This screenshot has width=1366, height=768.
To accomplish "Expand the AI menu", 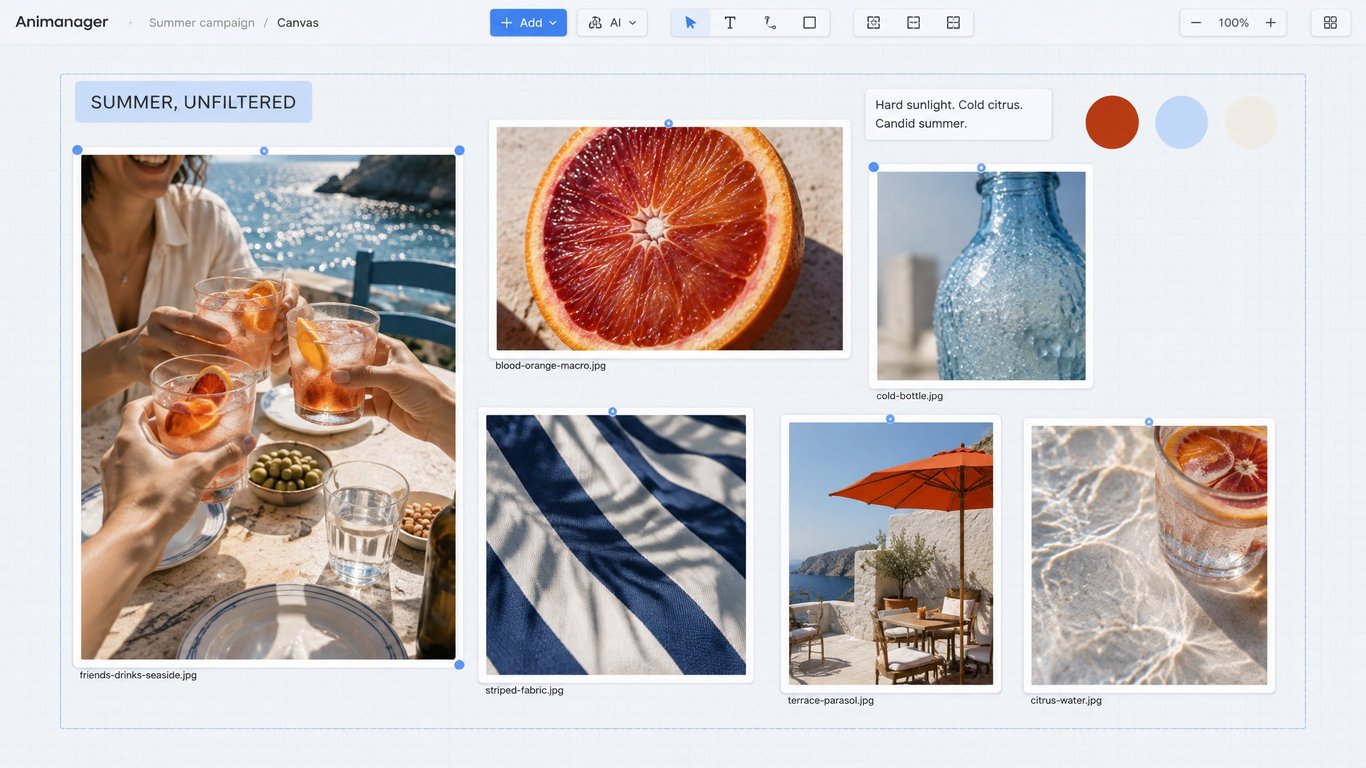I will (612, 23).
